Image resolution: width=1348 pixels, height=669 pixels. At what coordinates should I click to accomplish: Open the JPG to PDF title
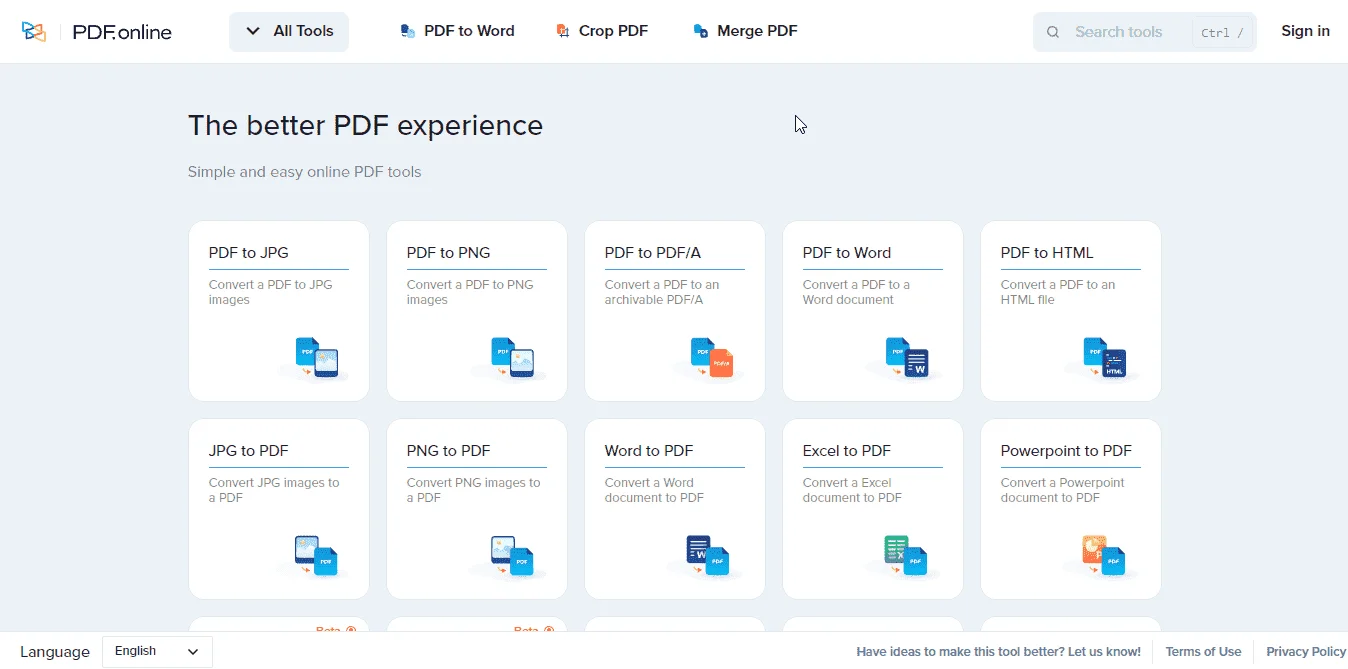point(248,451)
